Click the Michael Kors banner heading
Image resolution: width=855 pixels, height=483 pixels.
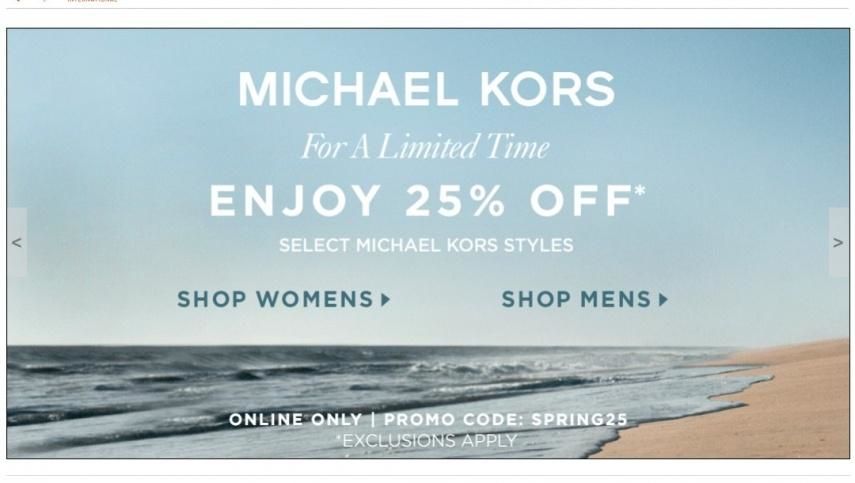click(x=426, y=89)
